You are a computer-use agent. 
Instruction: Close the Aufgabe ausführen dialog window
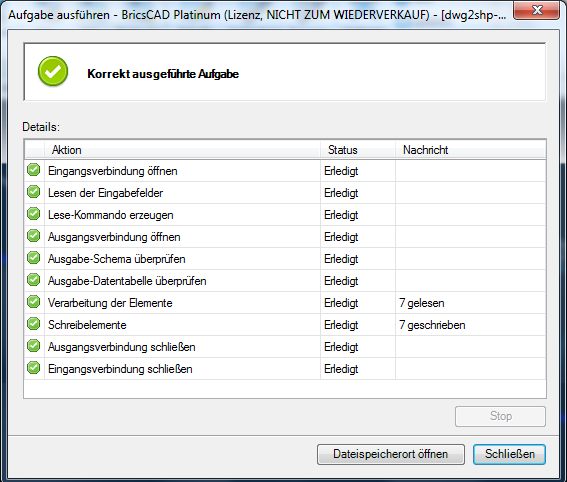click(x=537, y=10)
